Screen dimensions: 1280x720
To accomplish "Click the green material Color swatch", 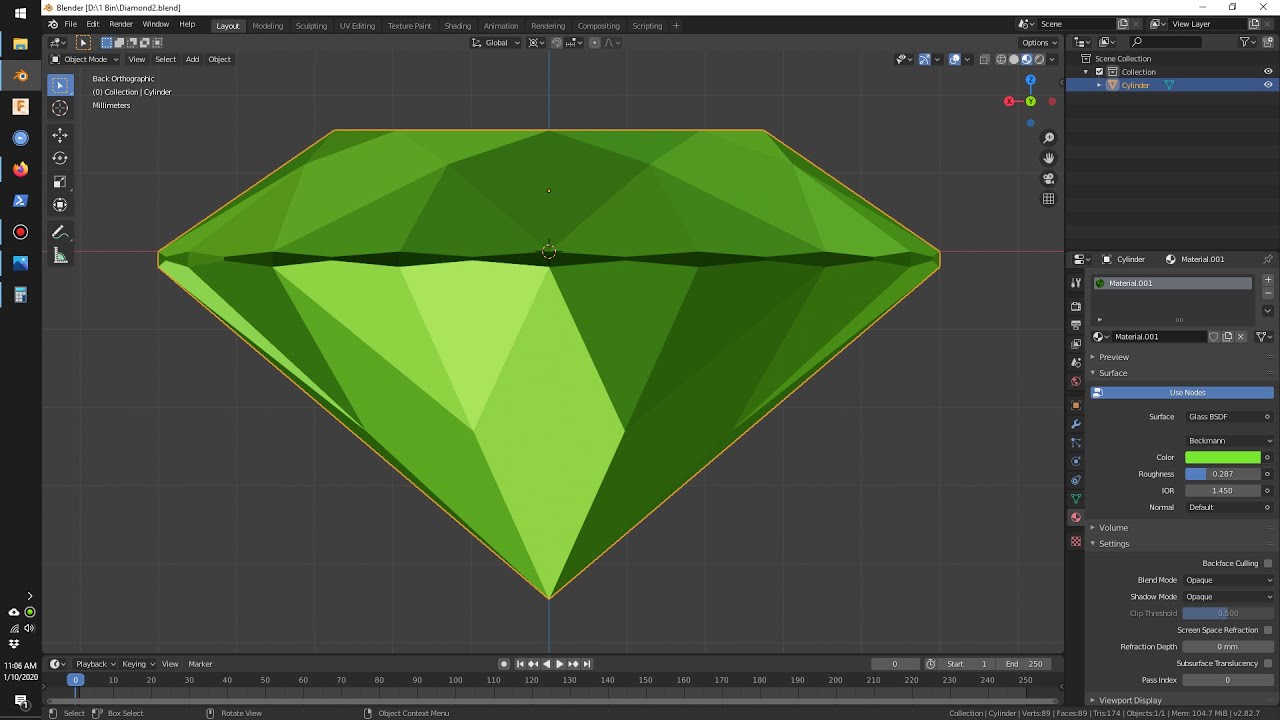I will point(1223,457).
